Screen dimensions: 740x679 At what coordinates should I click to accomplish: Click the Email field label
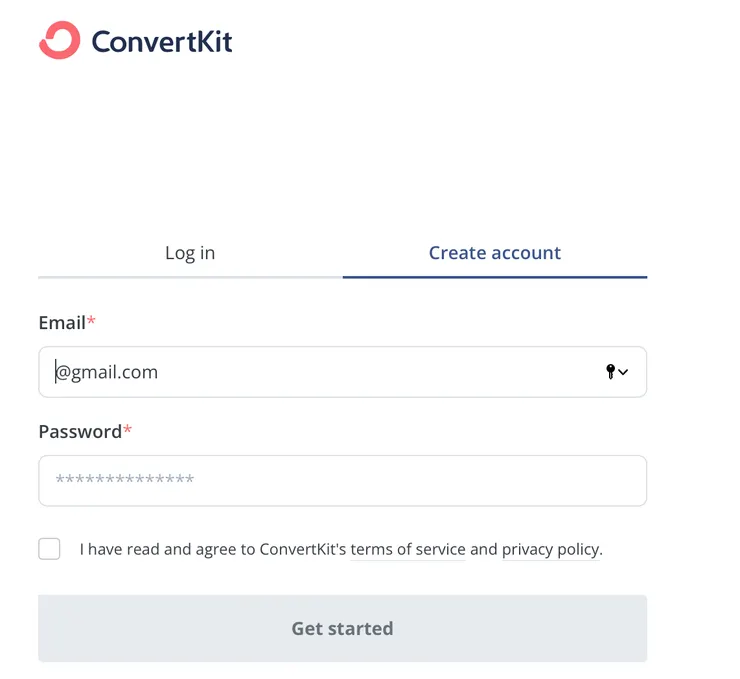pos(62,323)
